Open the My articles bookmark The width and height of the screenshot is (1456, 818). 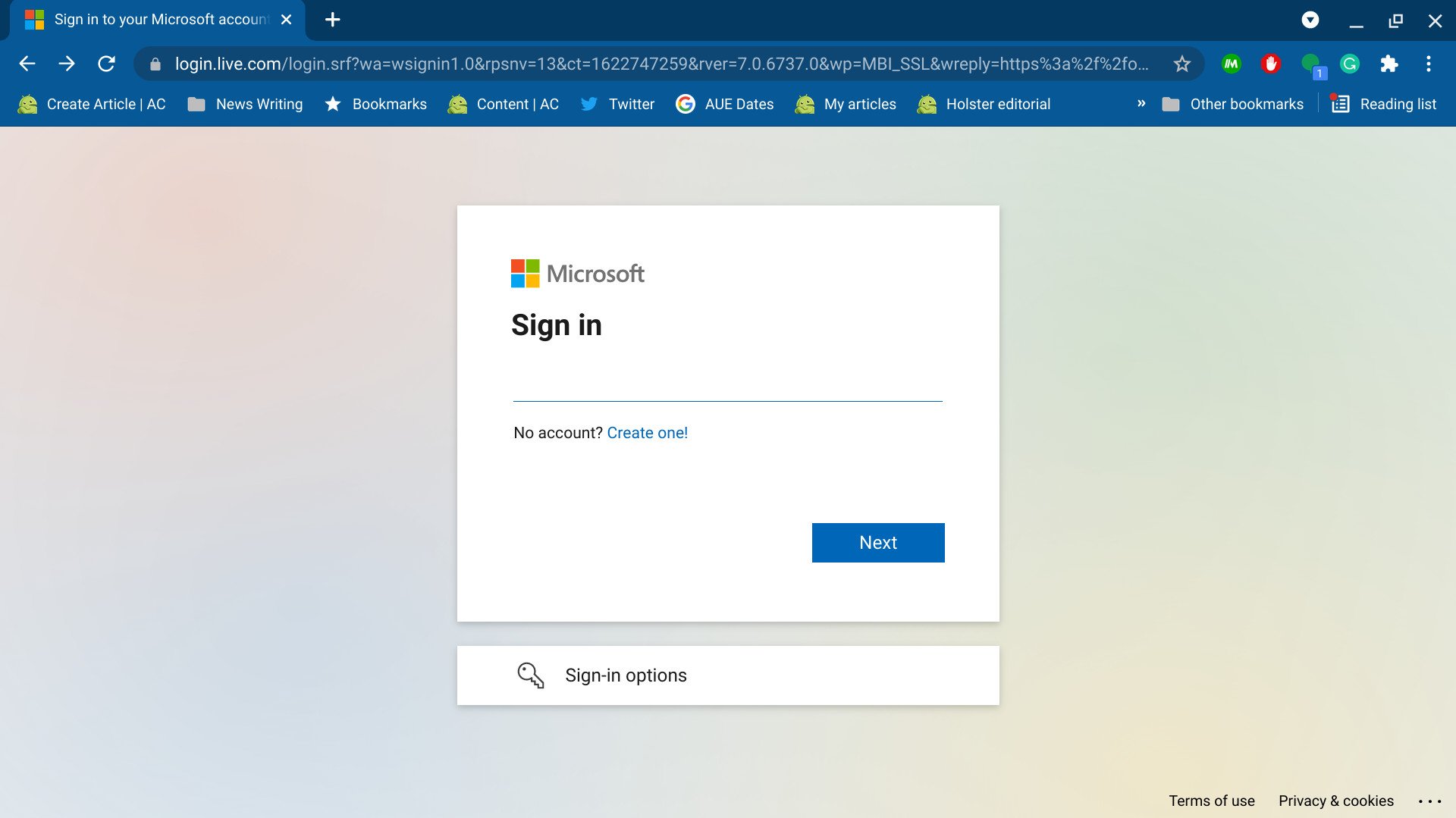[846, 104]
